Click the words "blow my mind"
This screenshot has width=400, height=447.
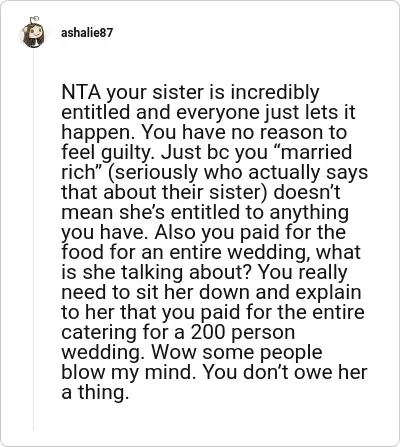click(x=128, y=372)
